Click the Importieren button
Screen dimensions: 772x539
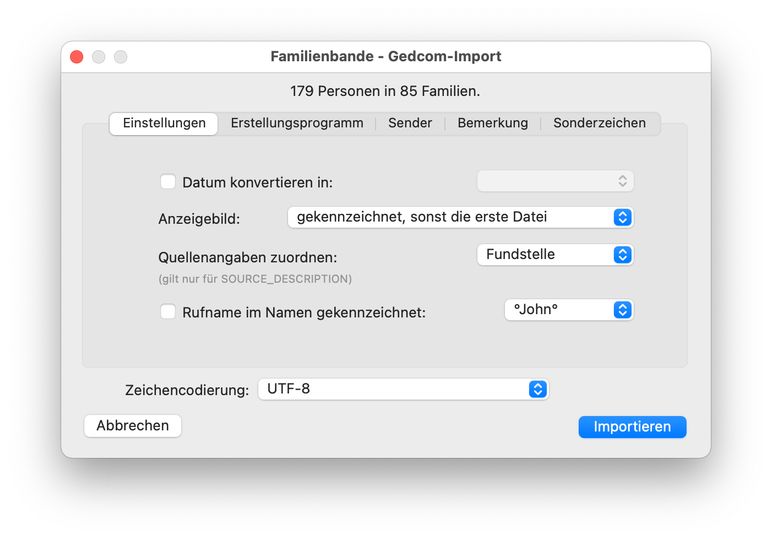click(x=632, y=427)
